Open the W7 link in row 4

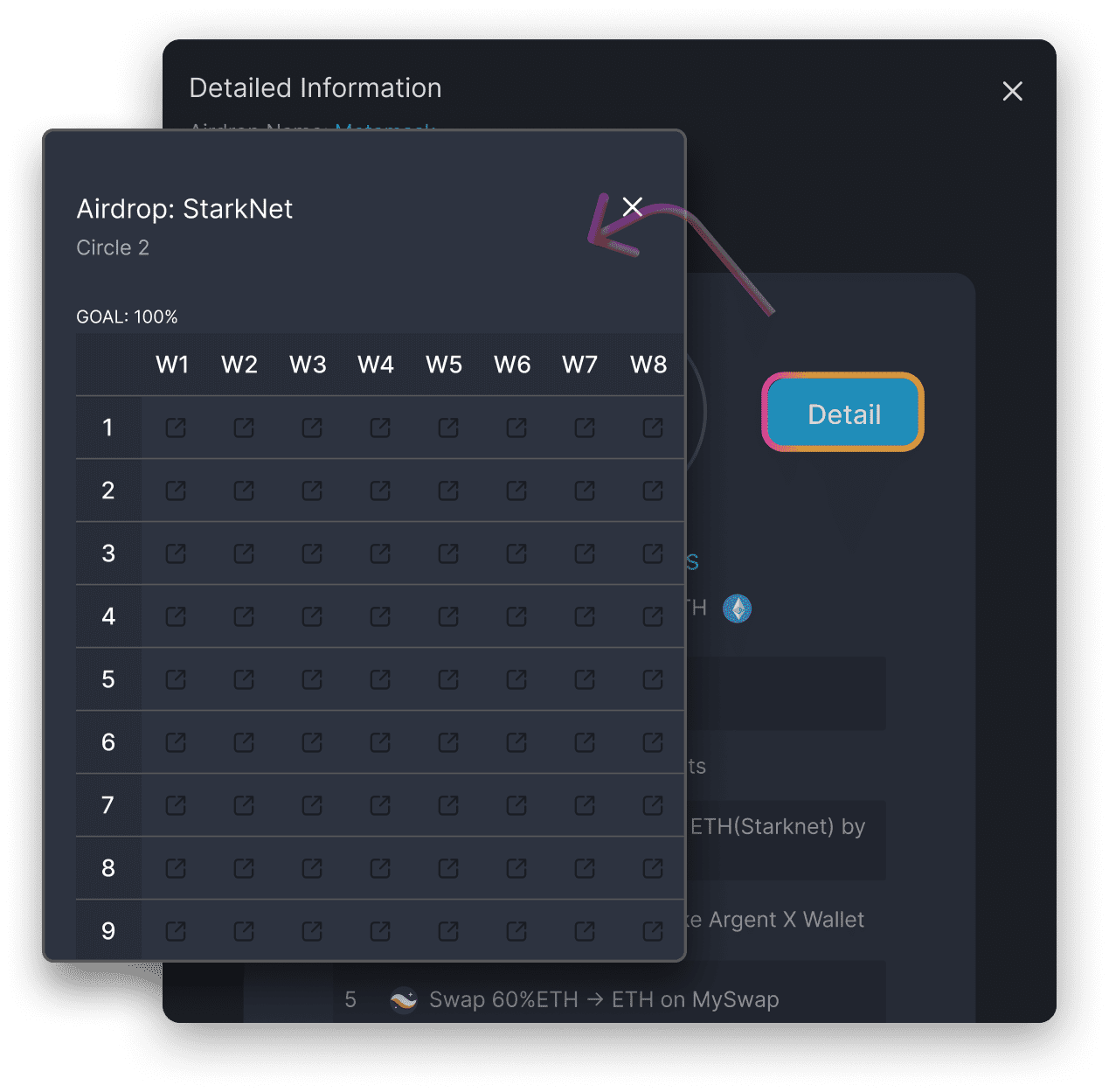point(585,616)
